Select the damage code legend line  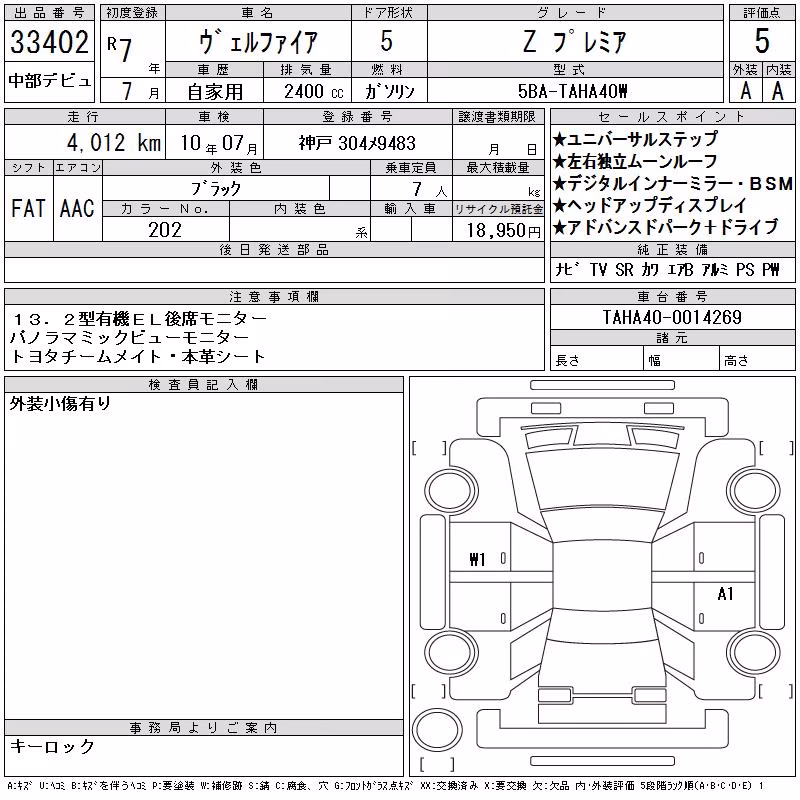point(385,787)
